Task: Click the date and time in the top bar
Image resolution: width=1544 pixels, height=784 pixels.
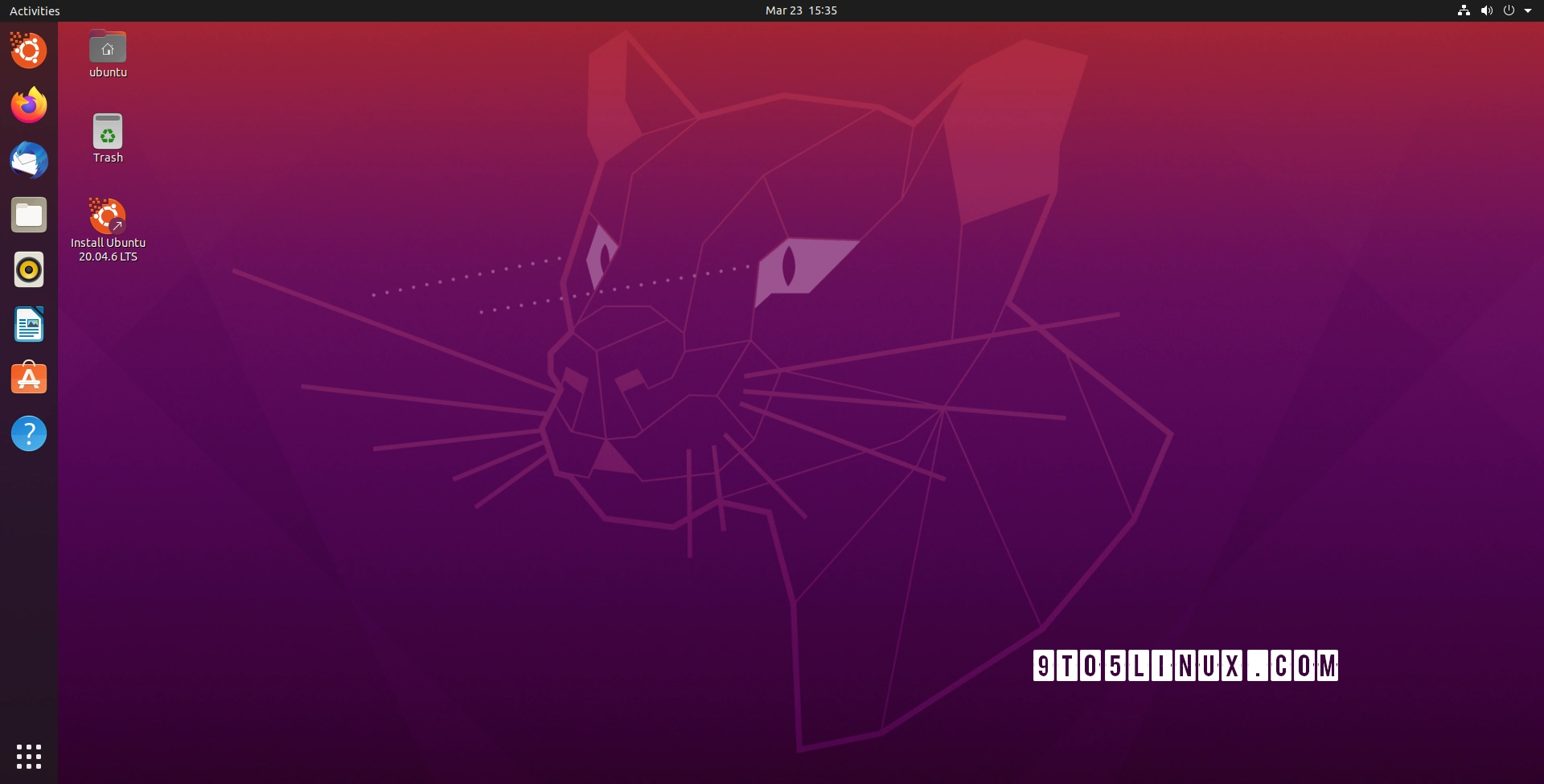Action: [800, 10]
